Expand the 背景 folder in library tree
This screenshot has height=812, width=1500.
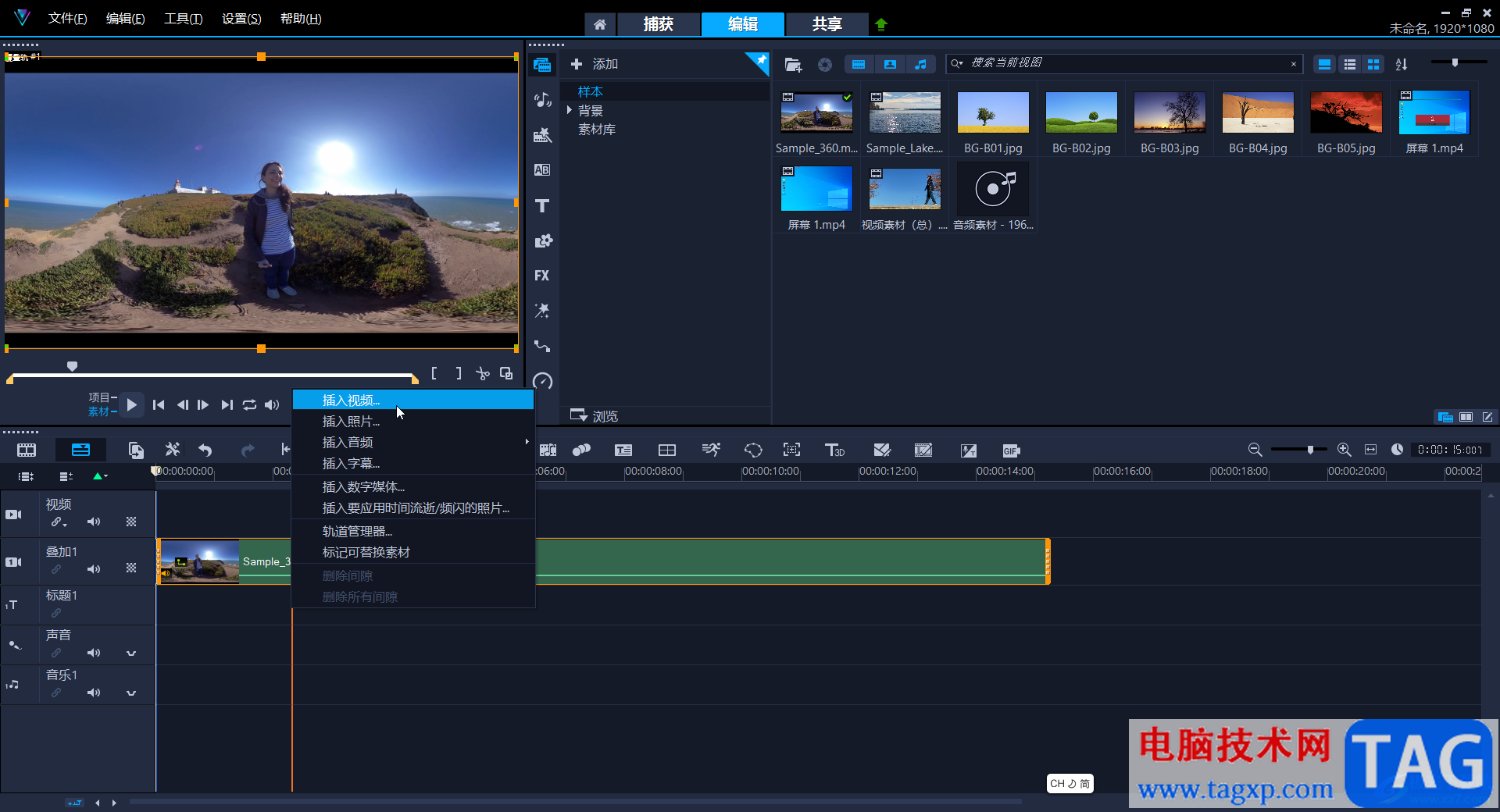click(x=570, y=110)
